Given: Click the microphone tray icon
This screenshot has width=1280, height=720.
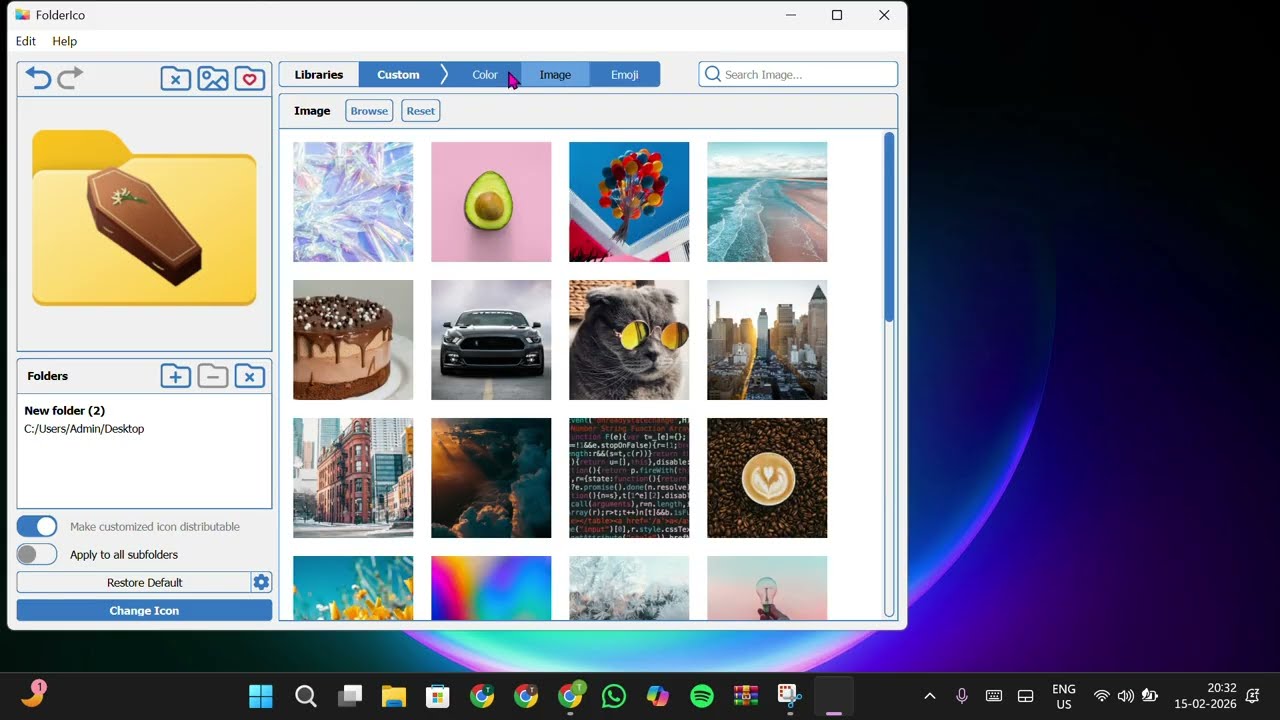Looking at the screenshot, I should [962, 696].
